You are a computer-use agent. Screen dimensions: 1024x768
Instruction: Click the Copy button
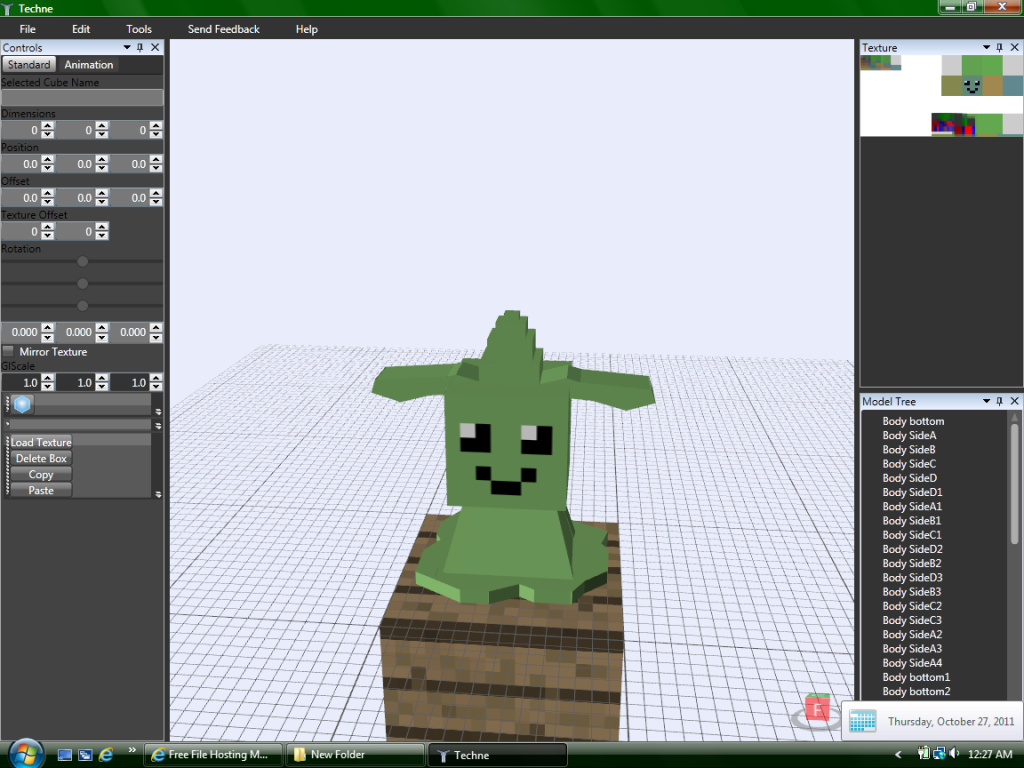pos(40,475)
